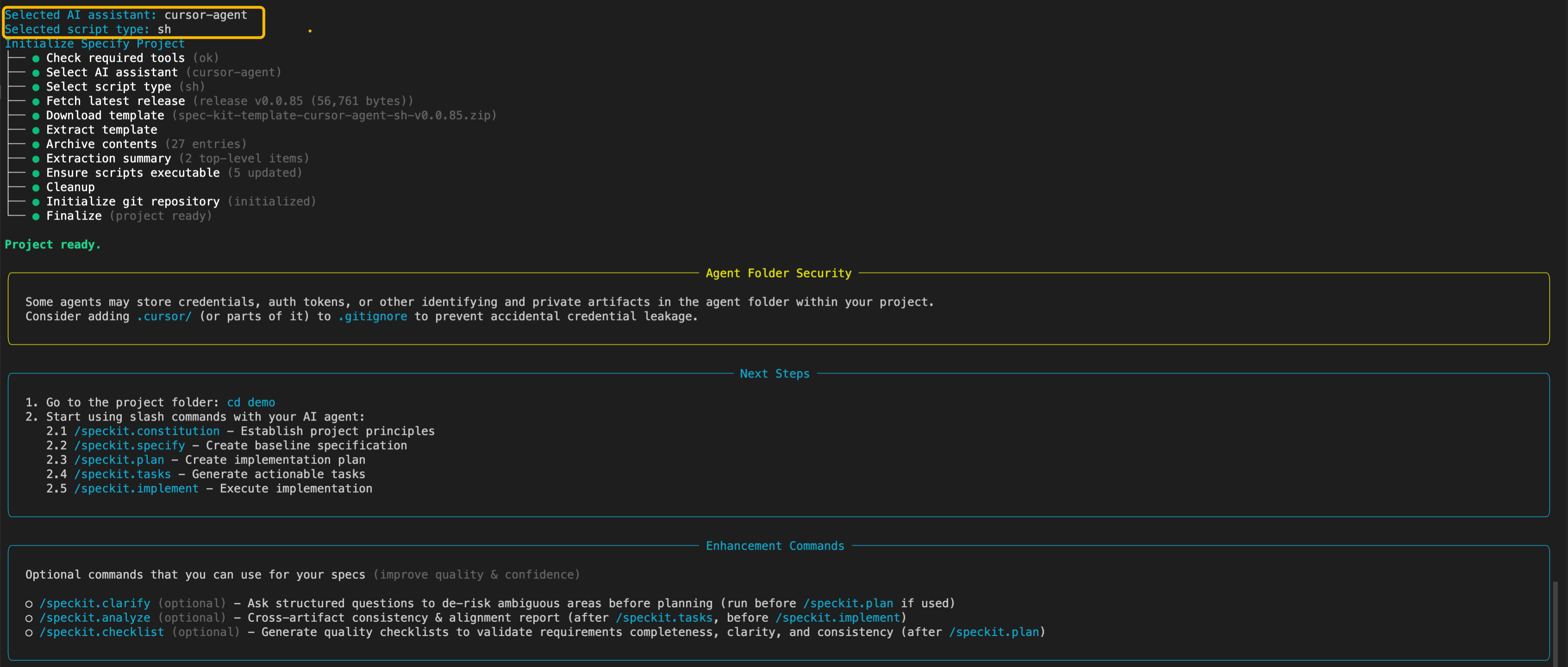Click green bullet beside Ensure scripts executable
Image resolution: width=1568 pixels, height=667 pixels.
click(x=36, y=173)
